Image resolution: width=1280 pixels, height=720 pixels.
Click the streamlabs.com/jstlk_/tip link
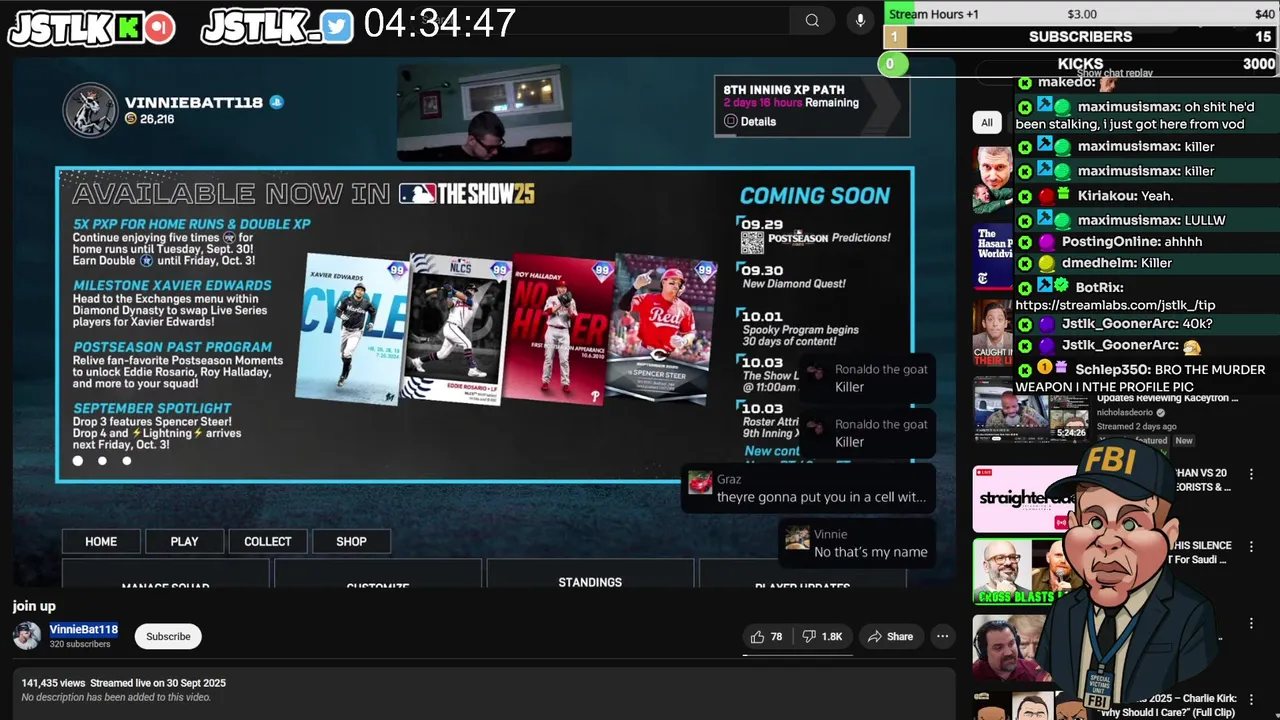point(1115,305)
